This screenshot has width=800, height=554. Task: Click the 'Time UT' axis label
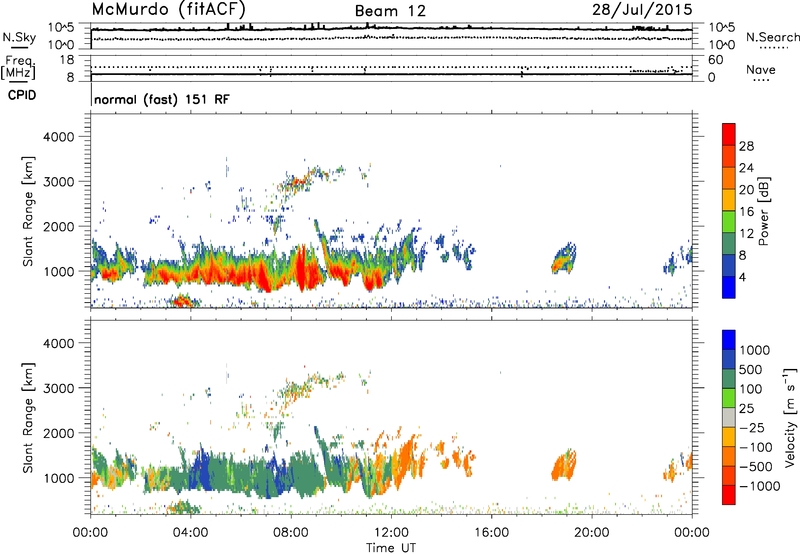point(391,548)
